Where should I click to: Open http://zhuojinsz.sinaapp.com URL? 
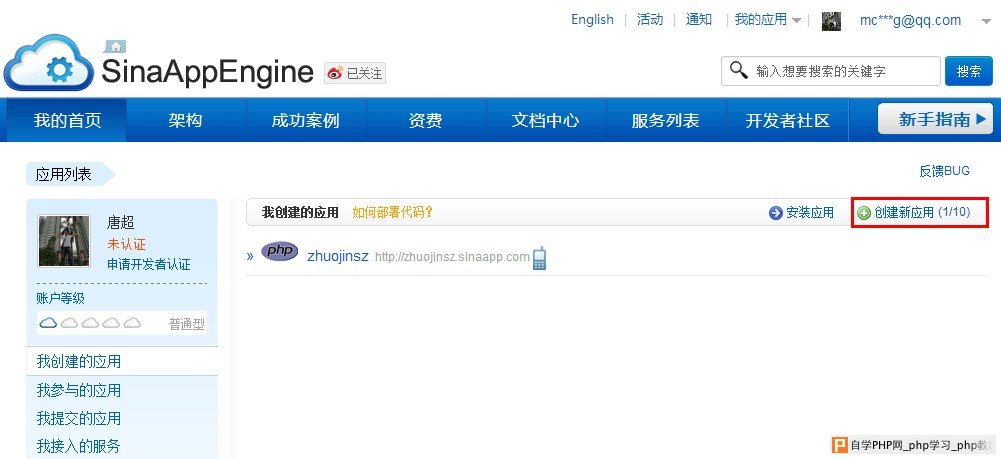pyautogui.click(x=452, y=257)
